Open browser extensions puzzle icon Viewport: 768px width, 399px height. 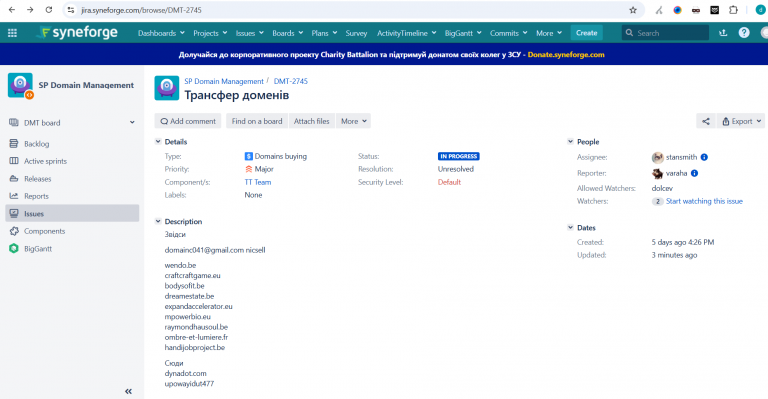[733, 10]
